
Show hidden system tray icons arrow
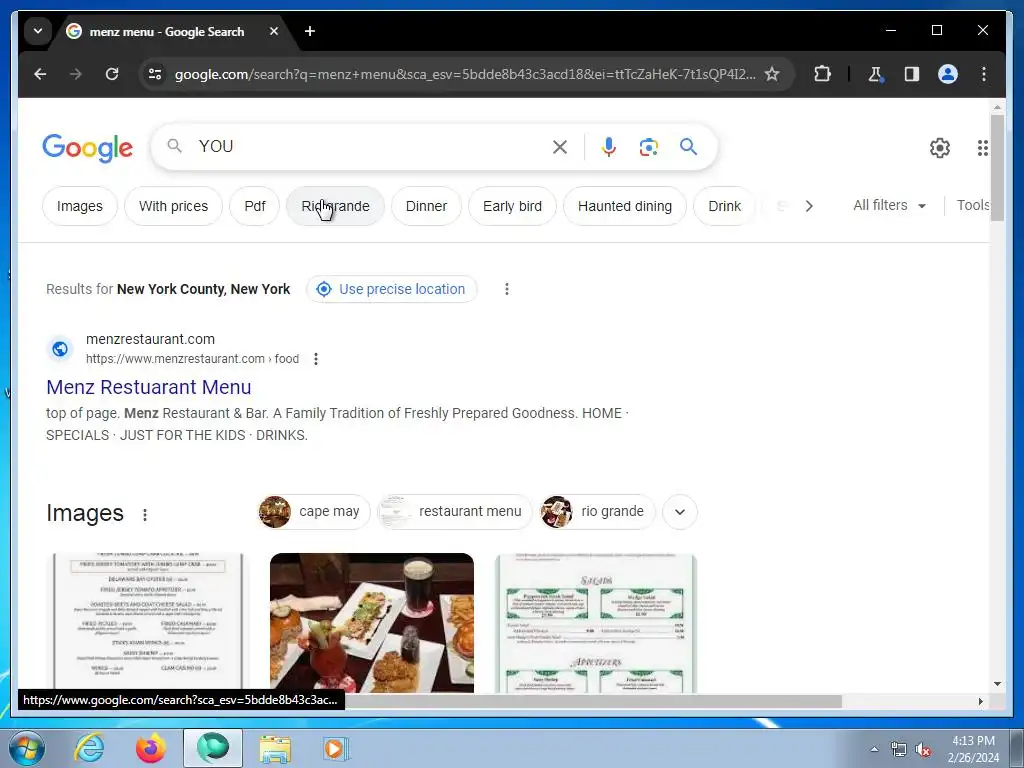874,749
